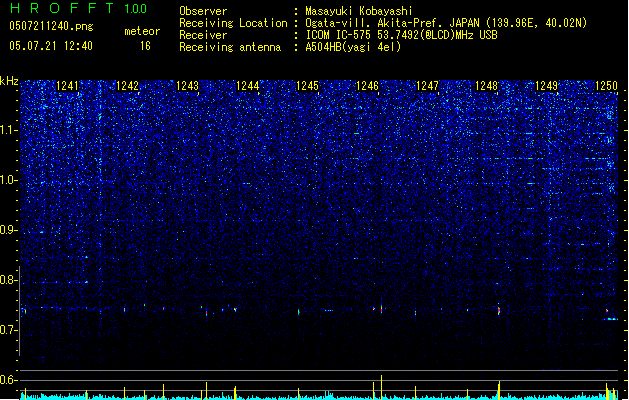Click the 0.7 frequency axis label
The width and height of the screenshot is (629, 400).
pos(9,330)
